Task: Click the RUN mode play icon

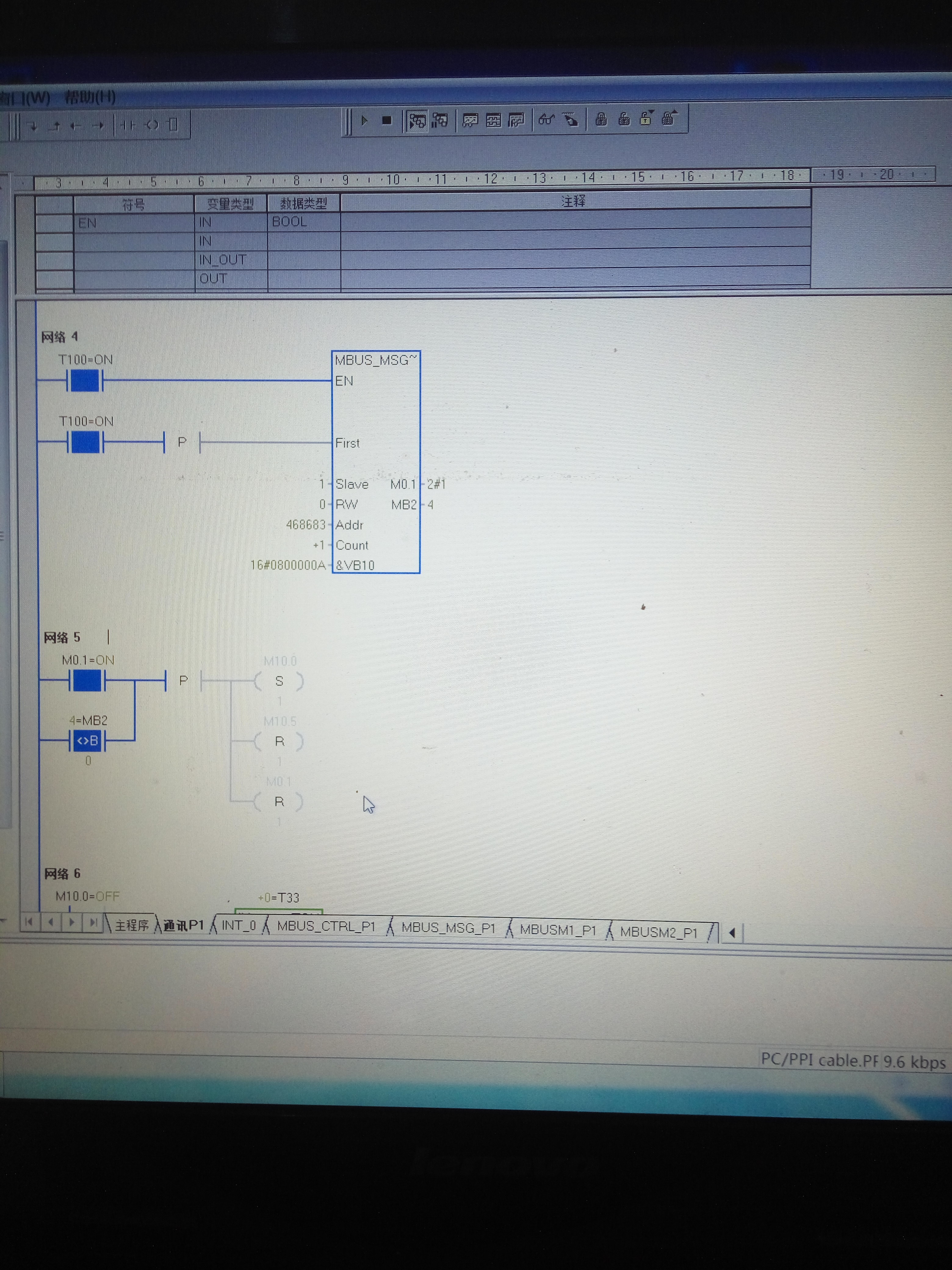Action: click(364, 121)
